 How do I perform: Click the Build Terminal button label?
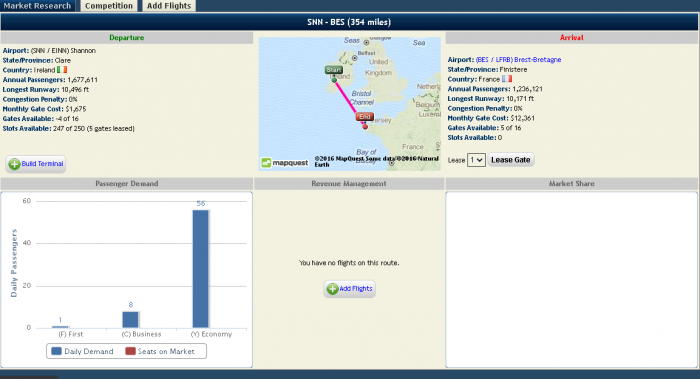(42, 164)
